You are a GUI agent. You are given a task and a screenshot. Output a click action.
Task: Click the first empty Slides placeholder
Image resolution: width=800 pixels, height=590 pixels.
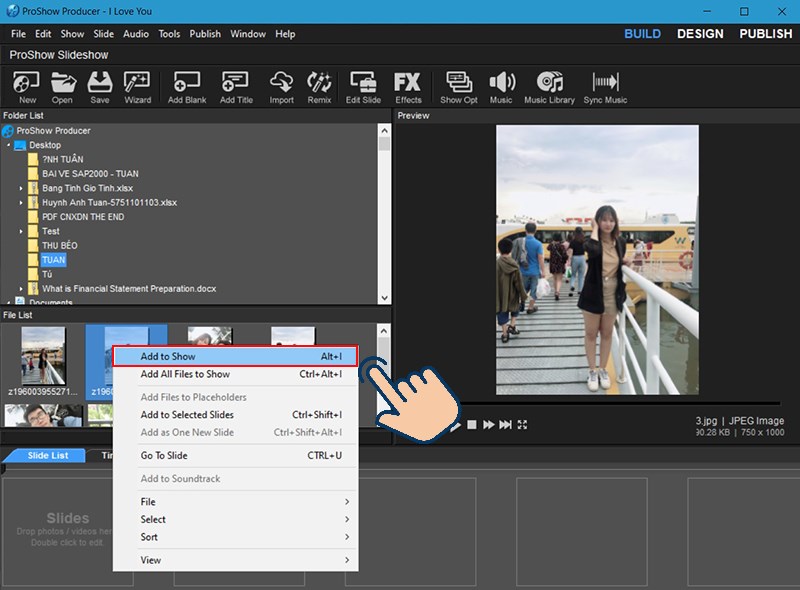(68, 531)
